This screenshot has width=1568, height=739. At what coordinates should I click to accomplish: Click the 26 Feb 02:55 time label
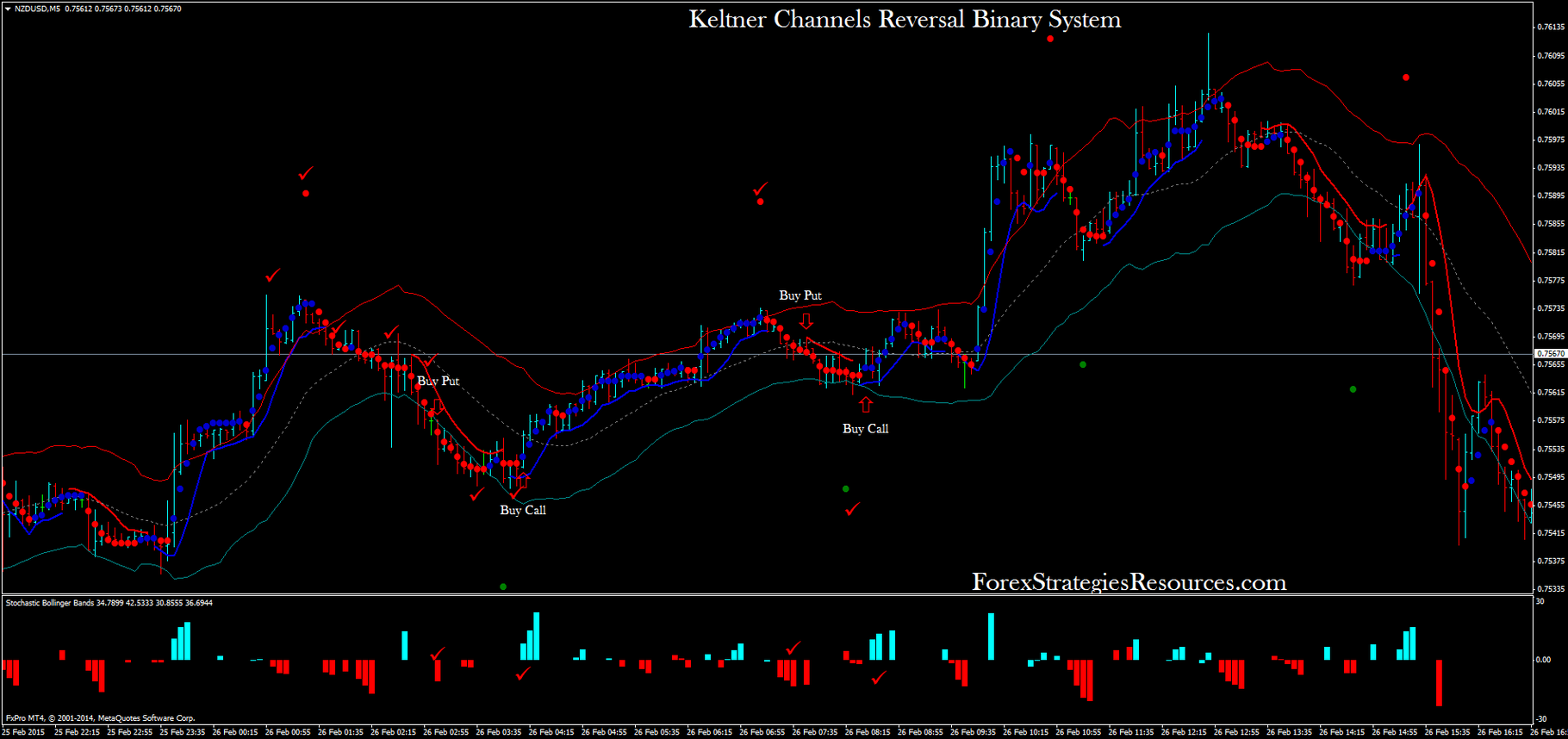point(446,732)
